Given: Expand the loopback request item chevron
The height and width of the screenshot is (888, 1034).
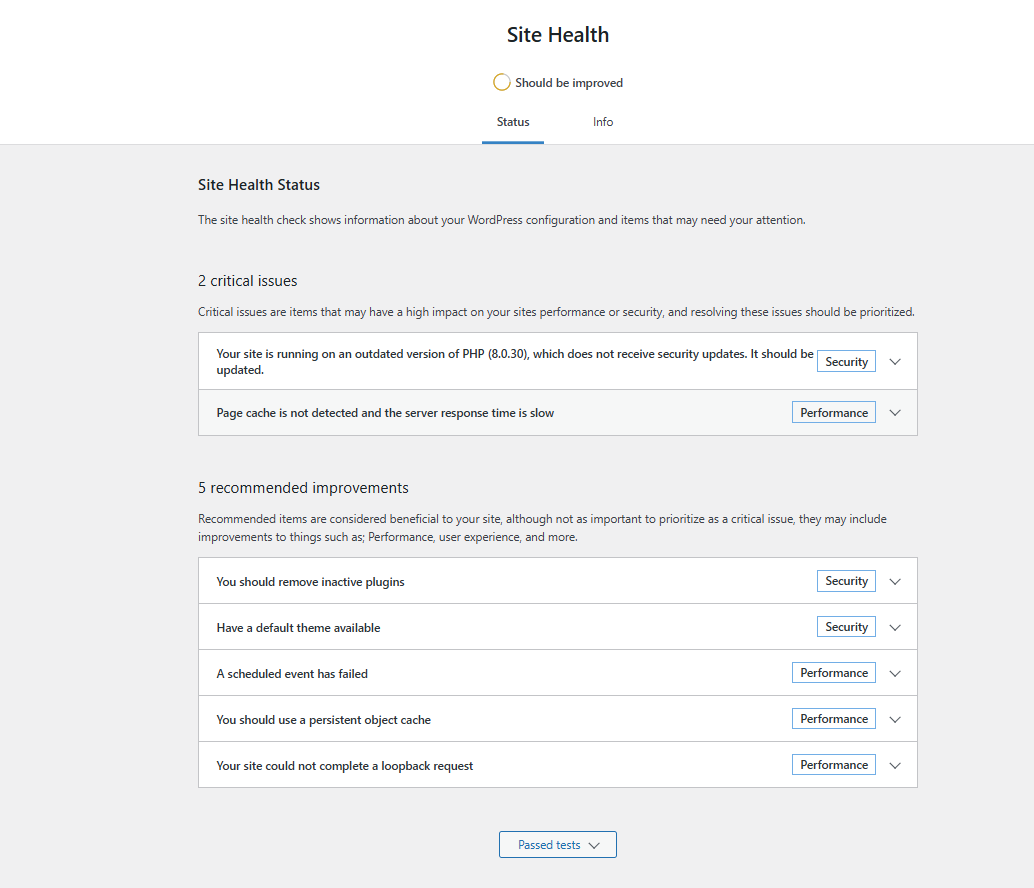Looking at the screenshot, I should tap(895, 765).
